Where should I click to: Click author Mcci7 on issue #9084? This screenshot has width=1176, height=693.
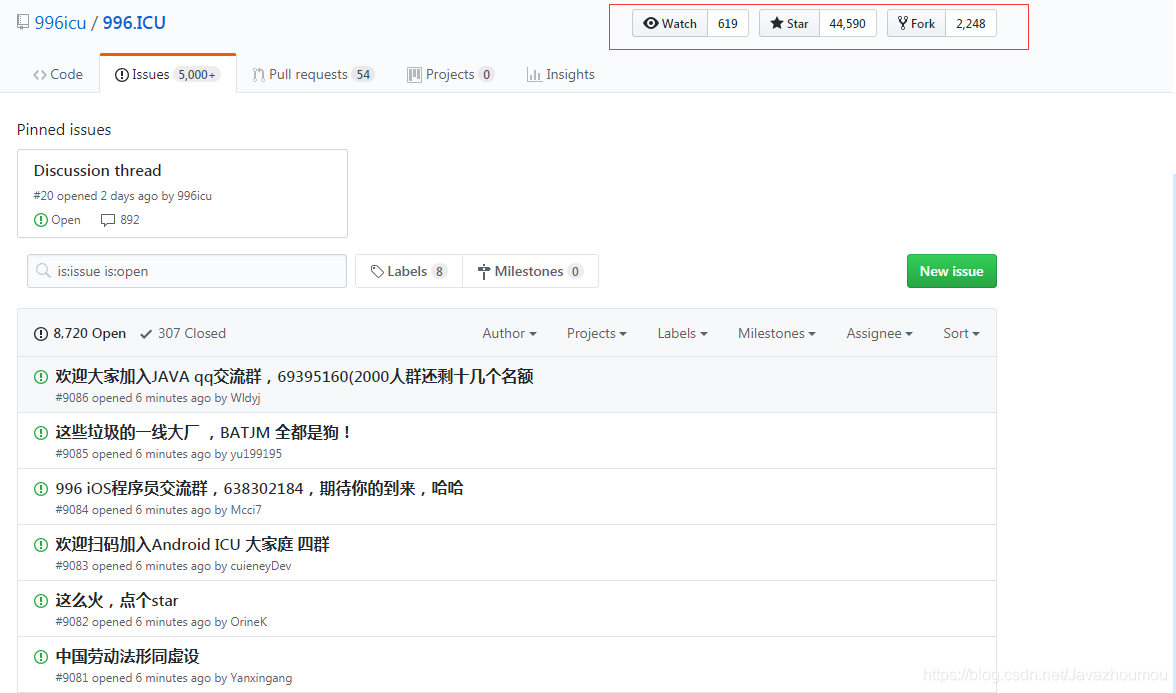246,510
